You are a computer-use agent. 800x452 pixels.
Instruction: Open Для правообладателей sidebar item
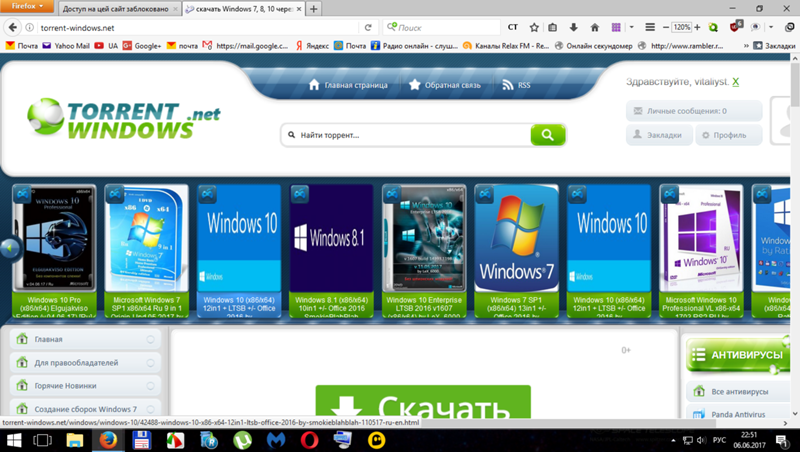click(85, 362)
